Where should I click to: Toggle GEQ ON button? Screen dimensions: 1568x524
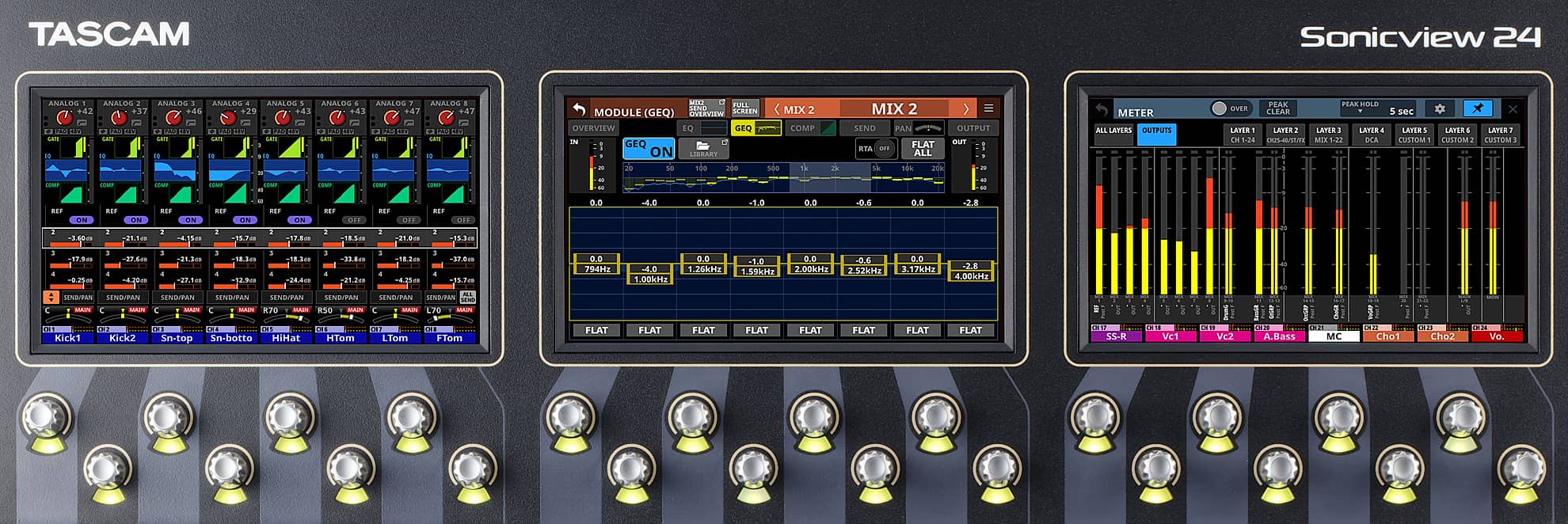(649, 148)
